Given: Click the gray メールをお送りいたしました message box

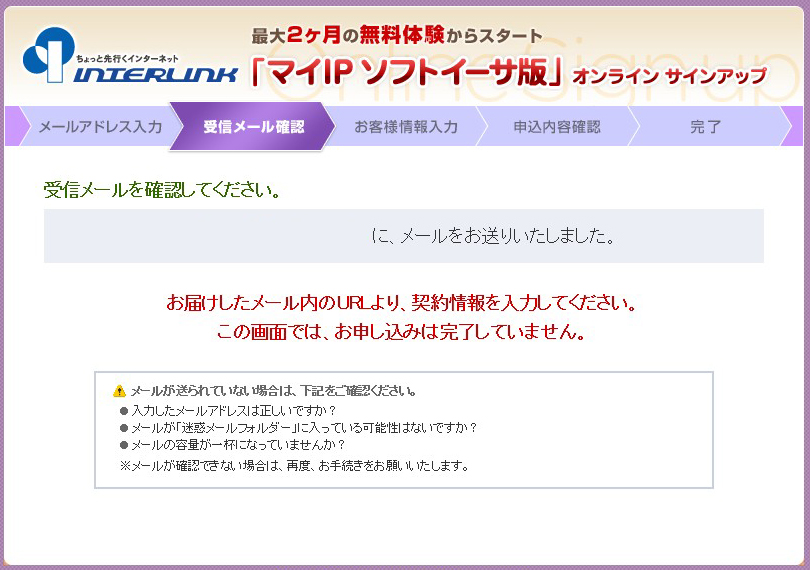Looking at the screenshot, I should (403, 236).
